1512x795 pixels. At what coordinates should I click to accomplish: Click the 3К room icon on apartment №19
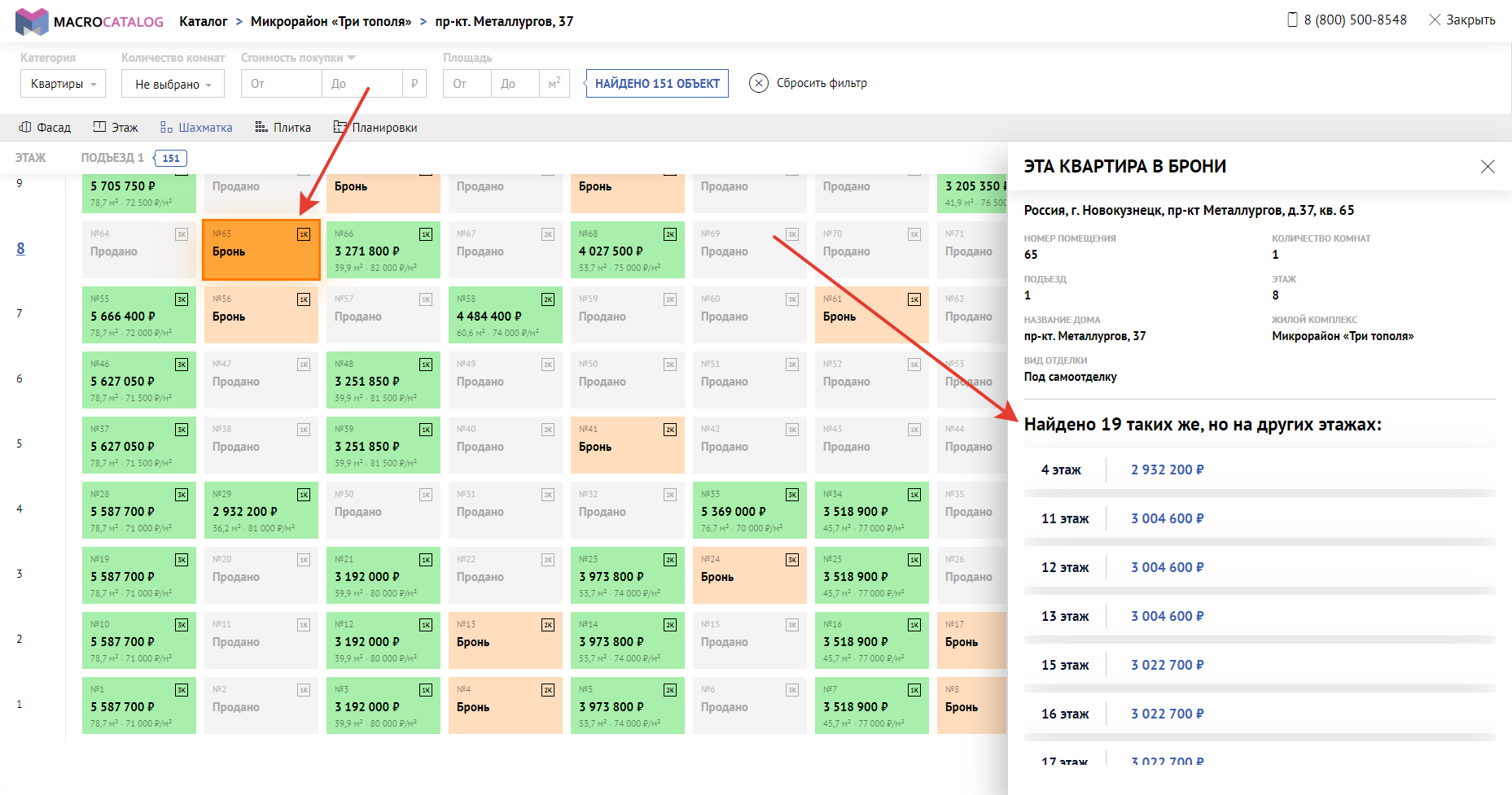(x=182, y=560)
